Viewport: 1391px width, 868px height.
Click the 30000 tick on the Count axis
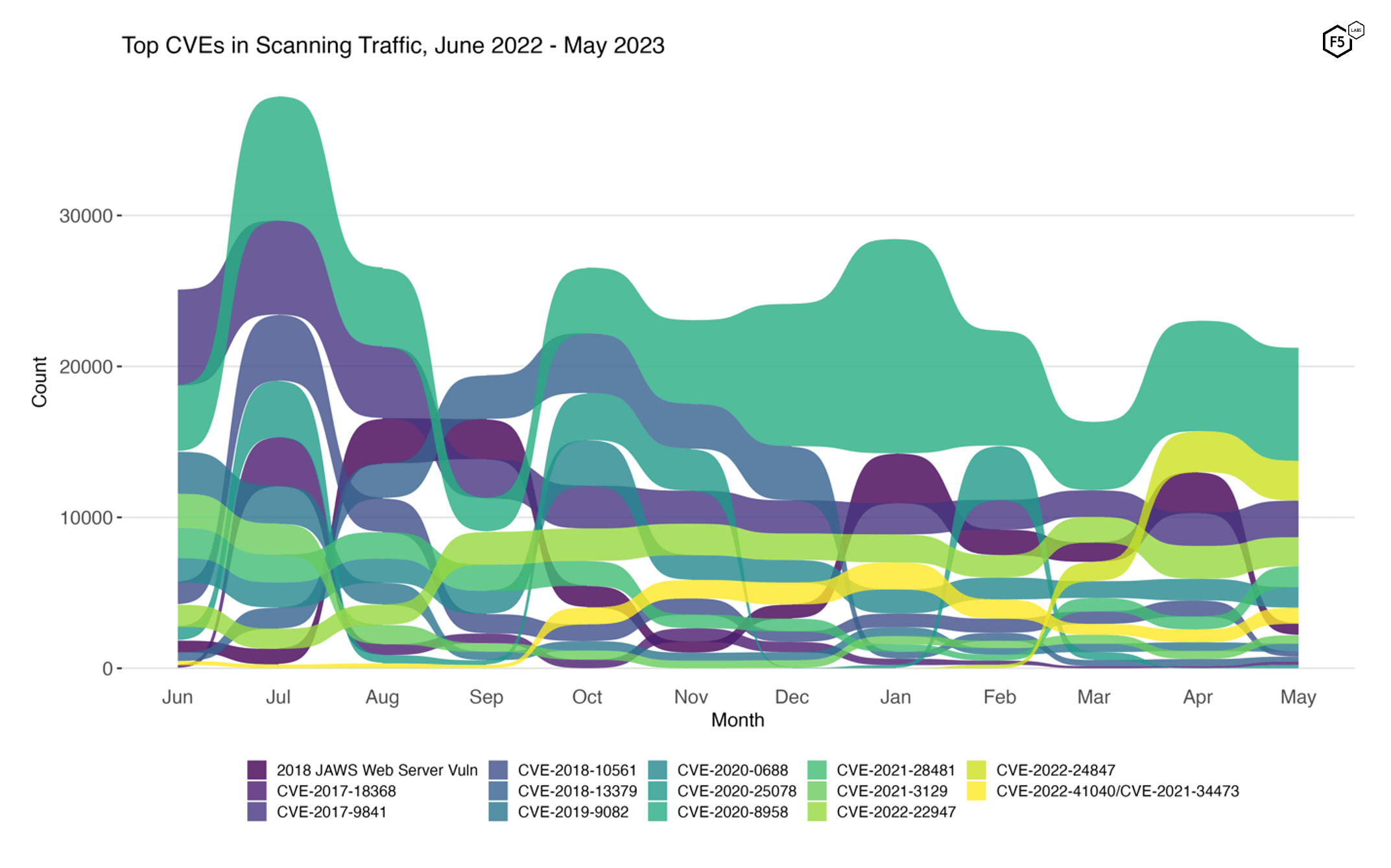(x=86, y=216)
